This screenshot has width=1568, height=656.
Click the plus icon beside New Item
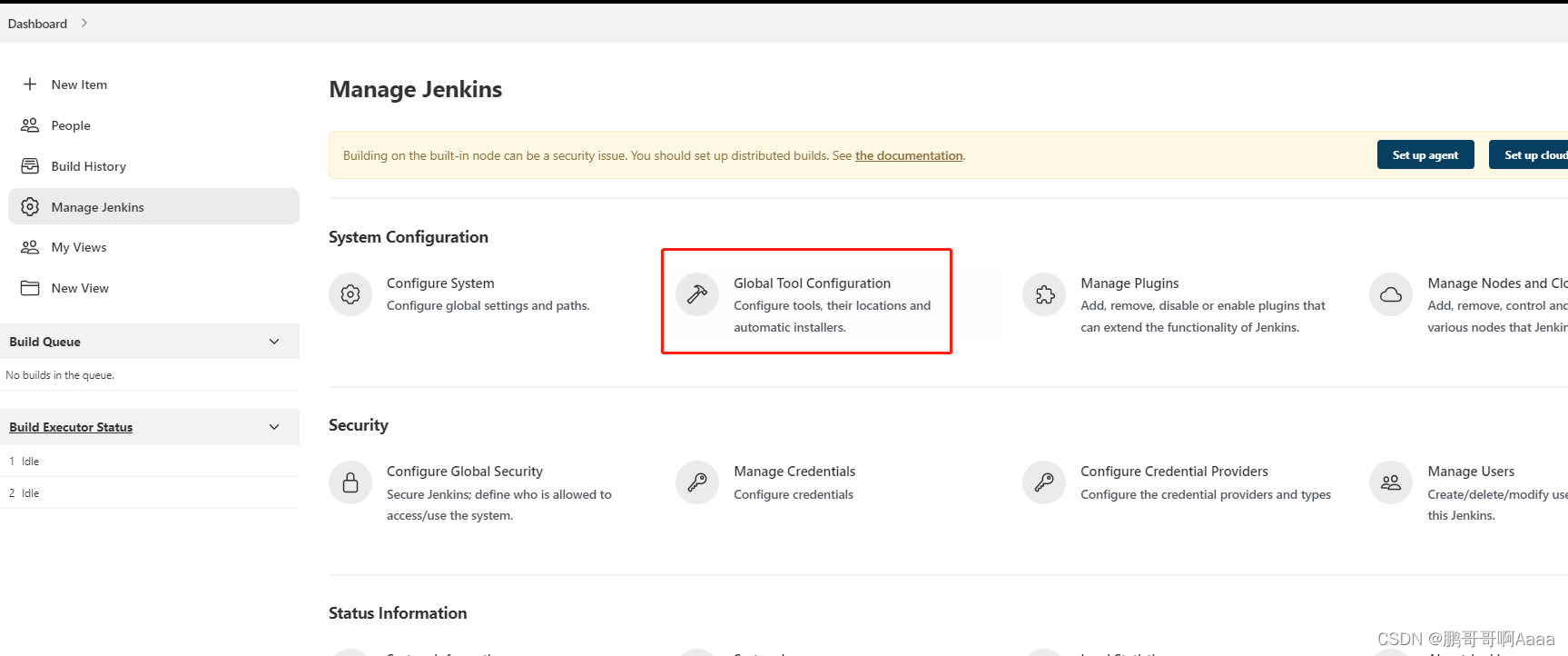point(30,84)
